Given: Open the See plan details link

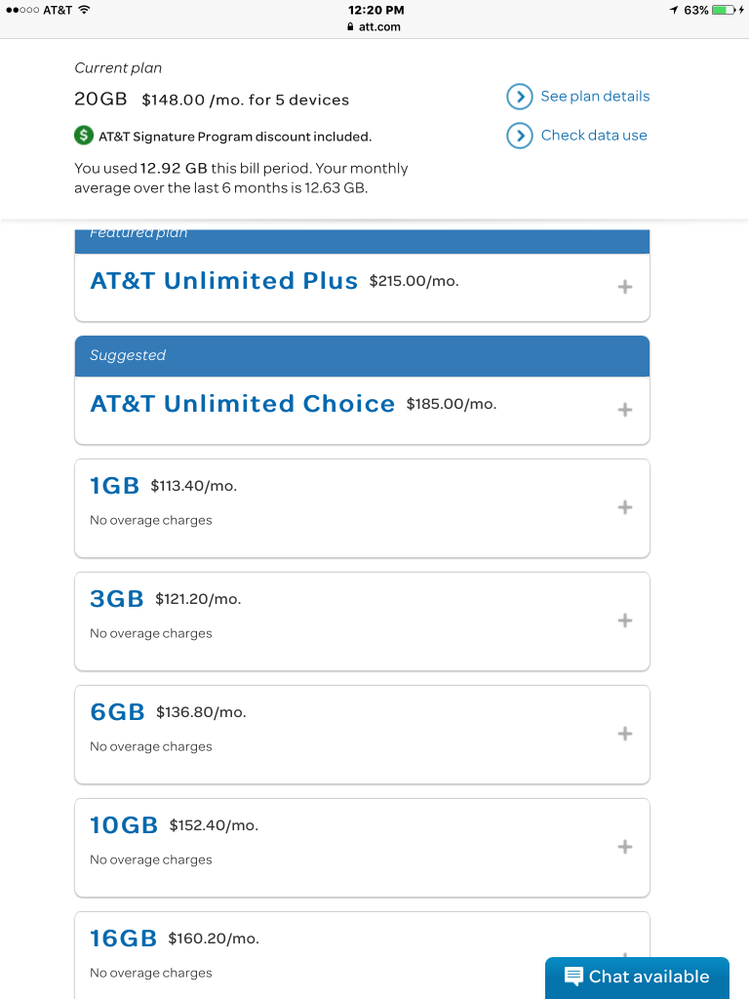Looking at the screenshot, I should tap(595, 96).
